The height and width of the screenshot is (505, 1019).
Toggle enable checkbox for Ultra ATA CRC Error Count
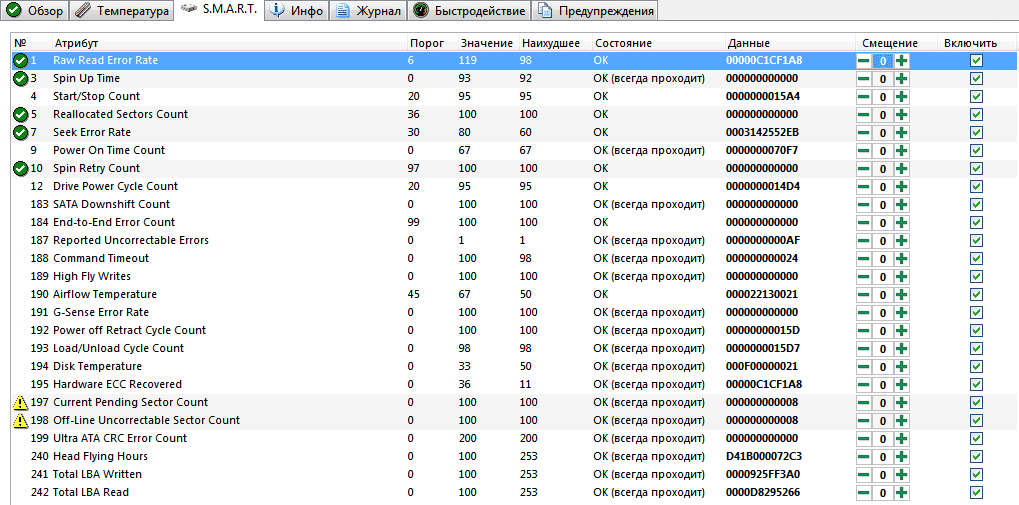[976, 439]
